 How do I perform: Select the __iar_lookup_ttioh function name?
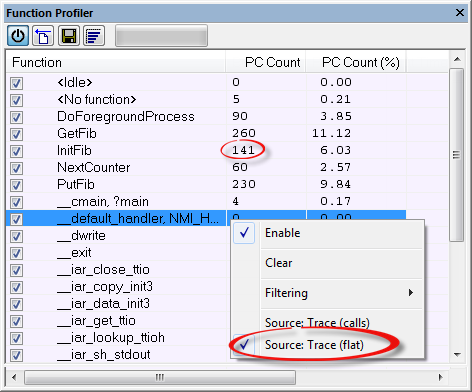111,338
